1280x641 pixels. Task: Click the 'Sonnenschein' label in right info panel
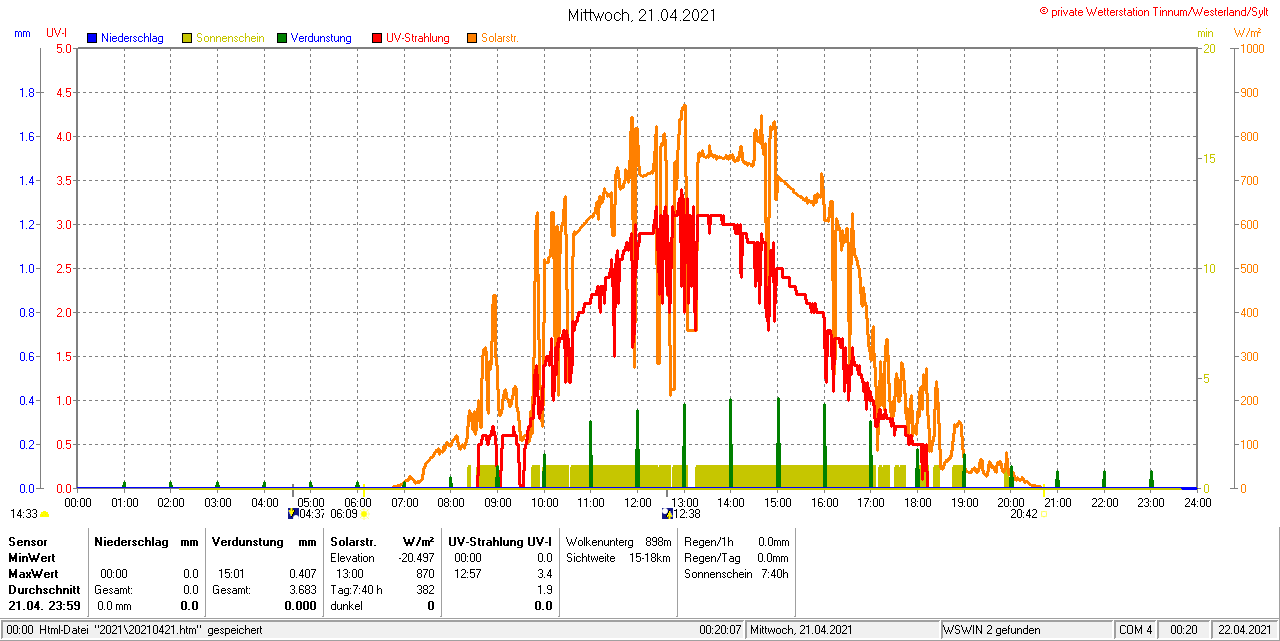point(718,573)
